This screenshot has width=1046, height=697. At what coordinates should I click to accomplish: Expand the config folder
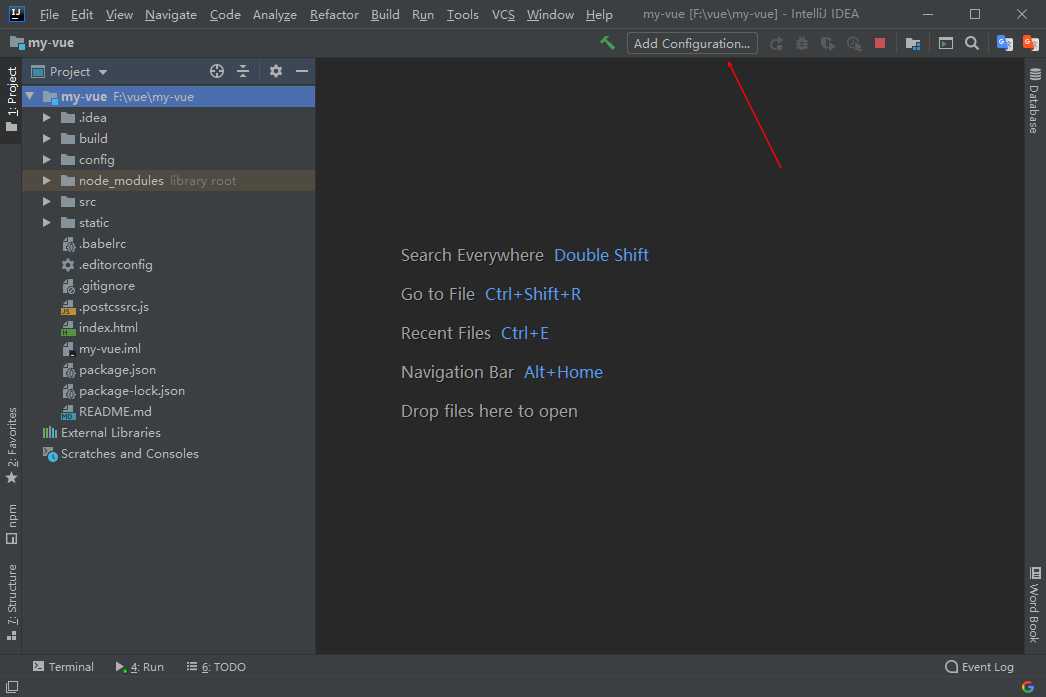click(x=46, y=159)
